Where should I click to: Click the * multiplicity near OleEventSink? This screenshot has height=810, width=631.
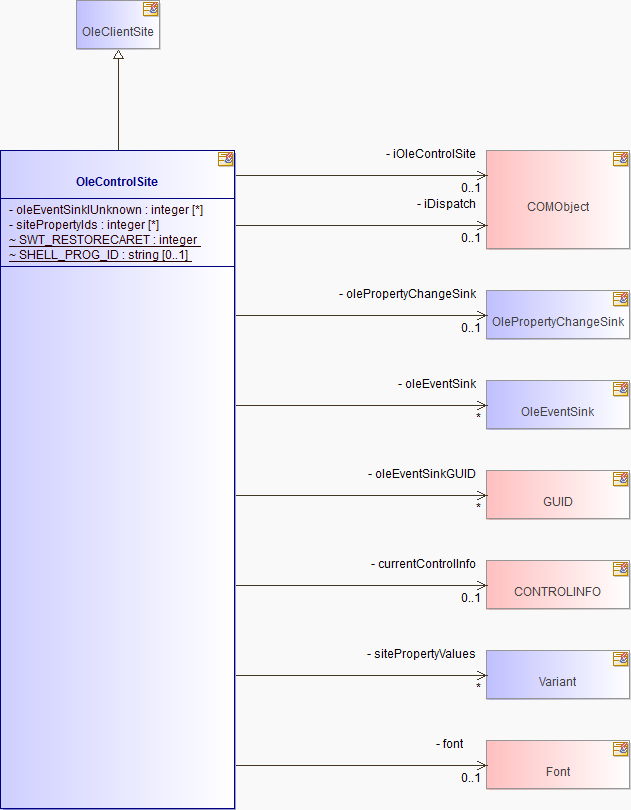pos(479,416)
